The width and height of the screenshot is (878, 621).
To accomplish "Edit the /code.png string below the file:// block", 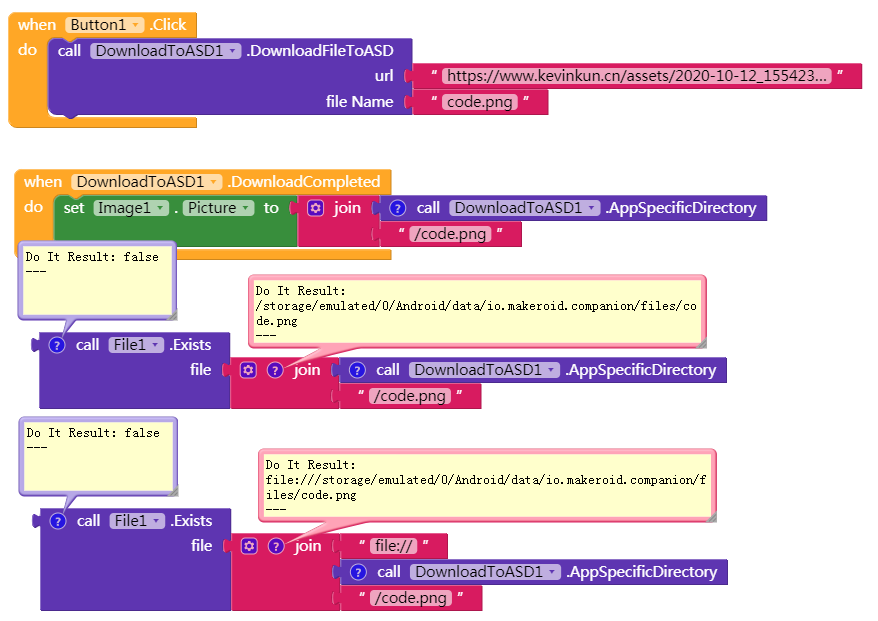I will pos(411,598).
